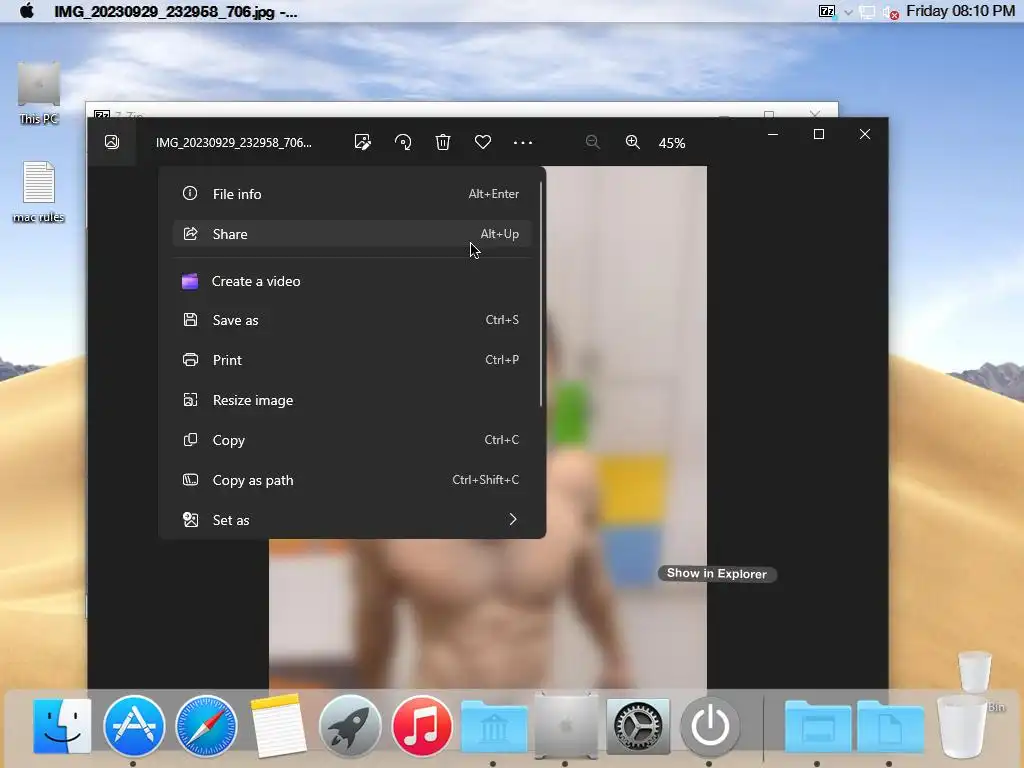Expand the hidden tray icons chevron
Screen dimensions: 1024x768
click(x=848, y=12)
